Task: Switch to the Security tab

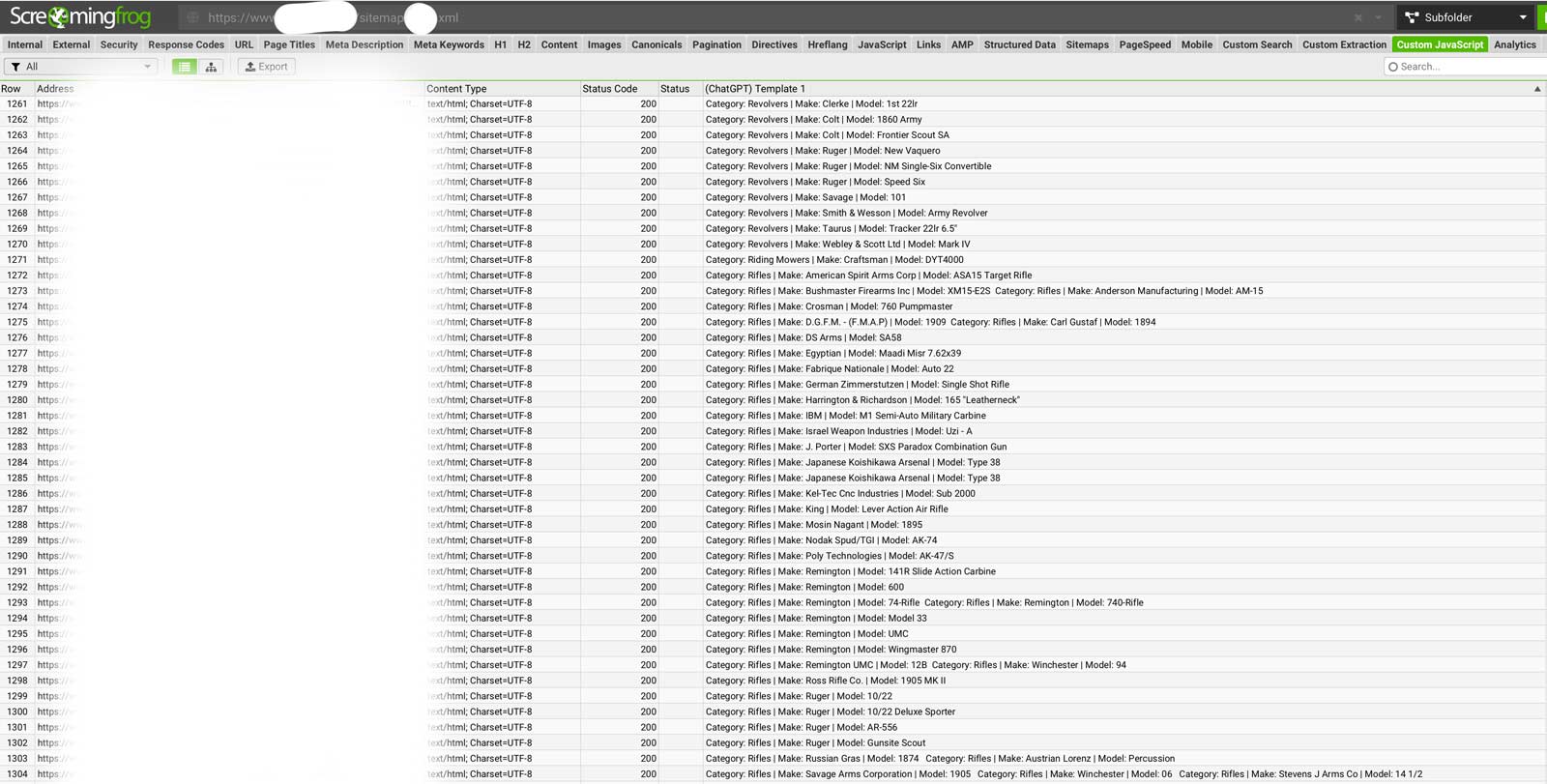Action: click(119, 44)
